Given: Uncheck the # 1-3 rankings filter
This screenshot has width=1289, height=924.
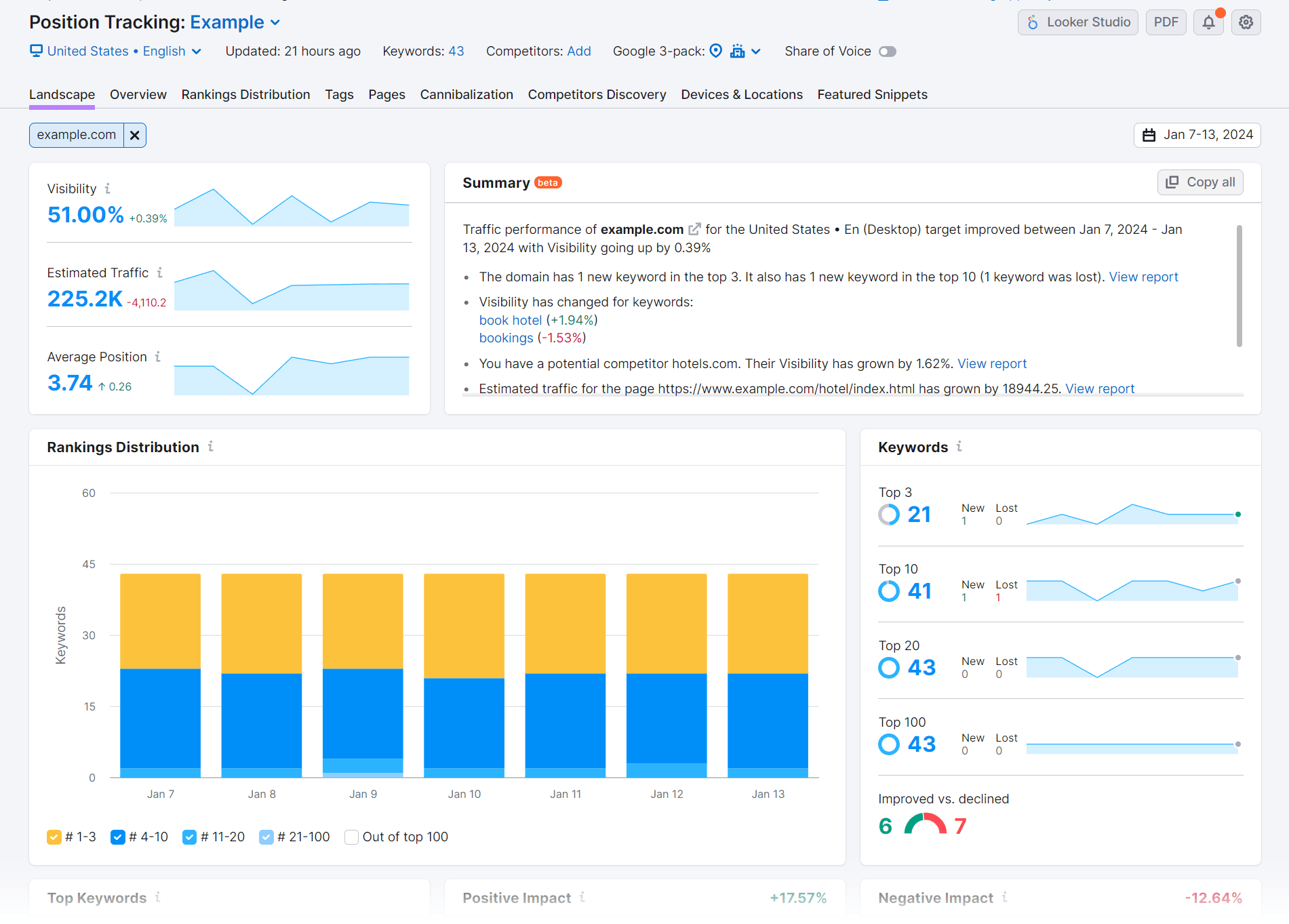Looking at the screenshot, I should [x=54, y=837].
